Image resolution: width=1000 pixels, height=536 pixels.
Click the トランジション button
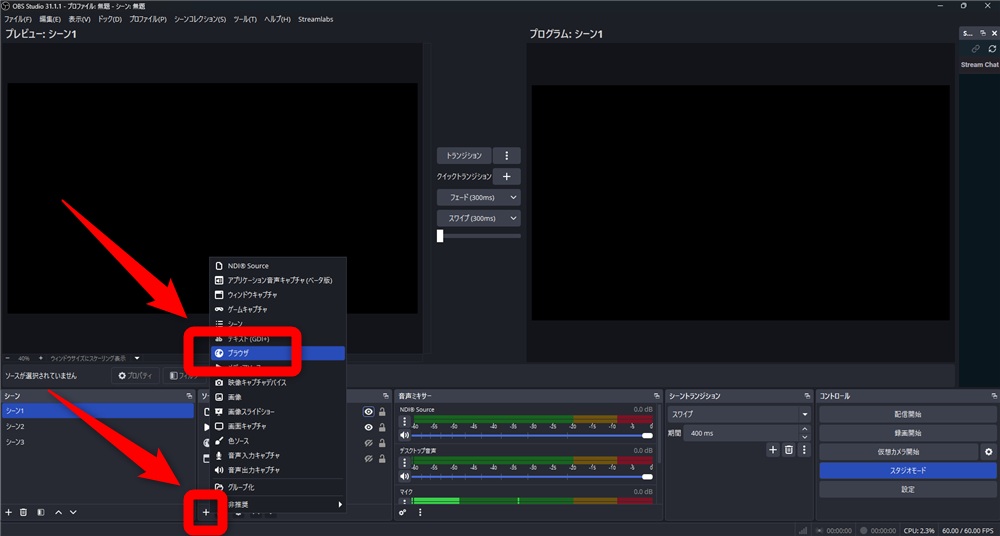pos(464,156)
